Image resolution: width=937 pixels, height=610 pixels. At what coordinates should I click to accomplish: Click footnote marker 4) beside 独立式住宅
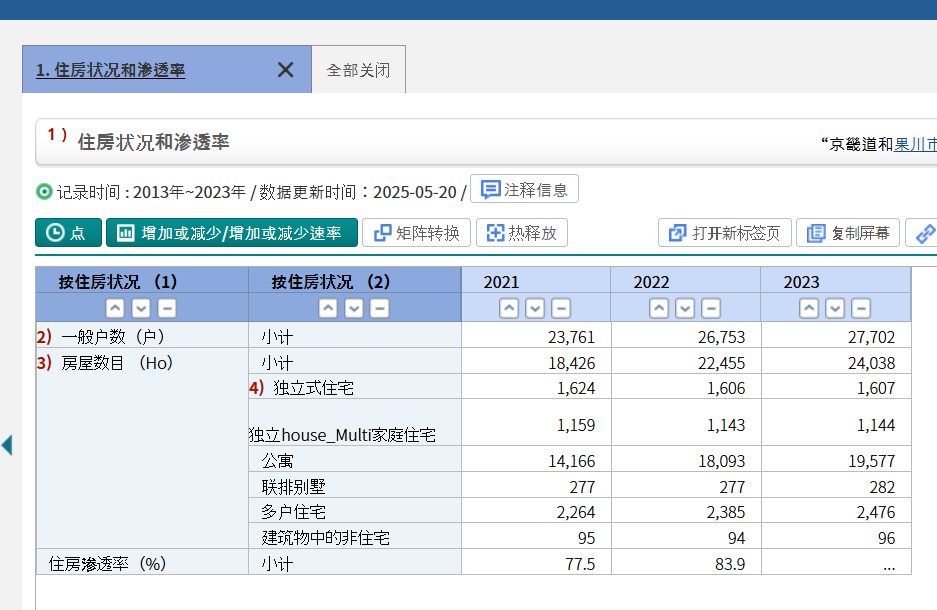[x=257, y=388]
